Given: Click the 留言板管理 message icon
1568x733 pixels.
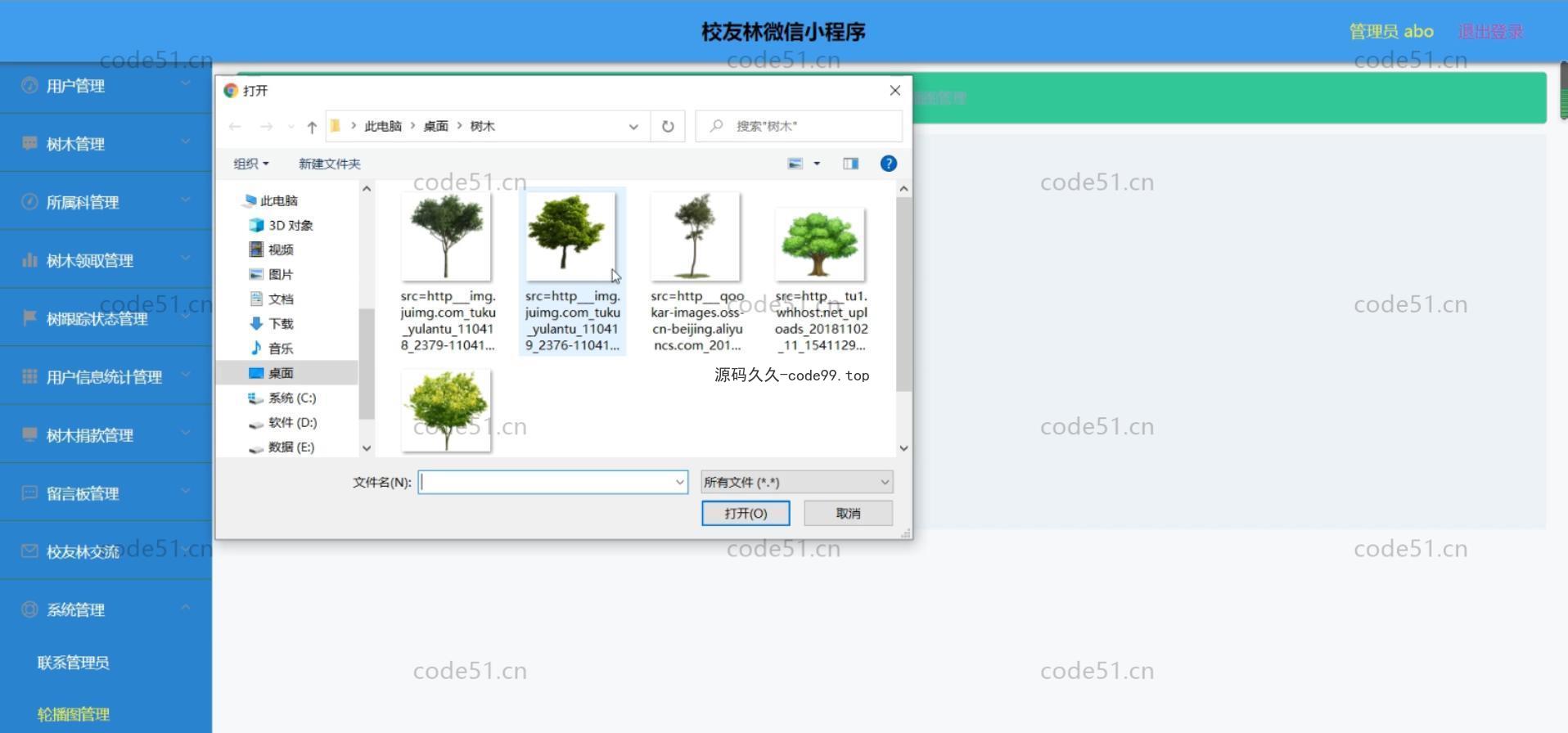Looking at the screenshot, I should pos(29,492).
